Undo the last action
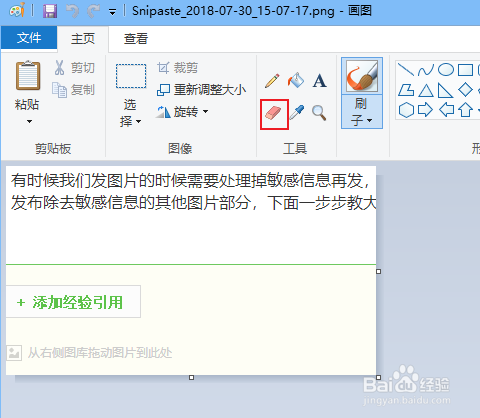Image resolution: width=480 pixels, height=418 pixels. 72,11
